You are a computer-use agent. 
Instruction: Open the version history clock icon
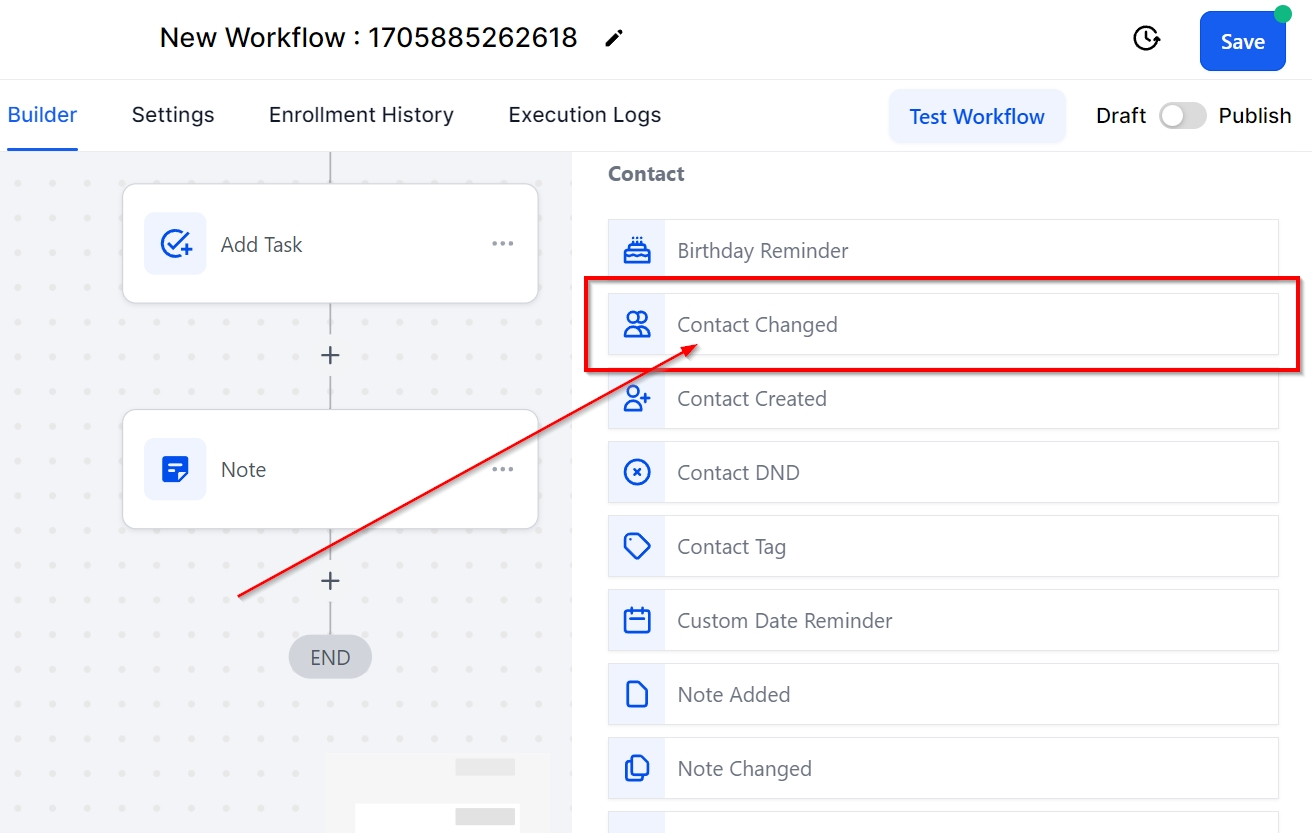tap(1145, 39)
